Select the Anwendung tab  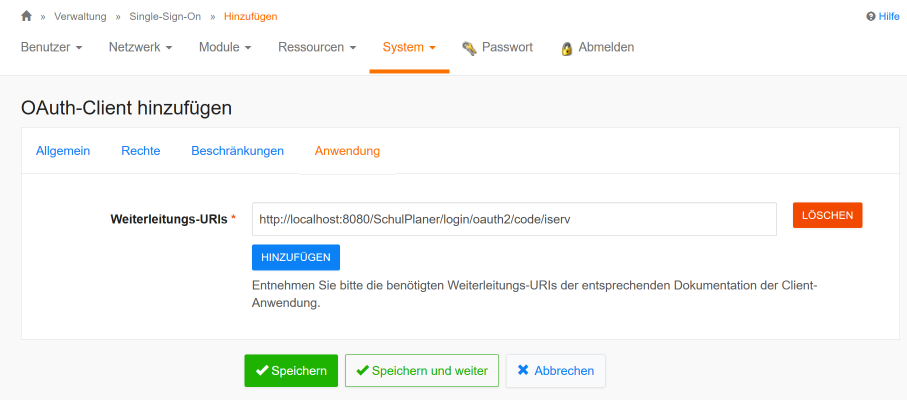347,151
